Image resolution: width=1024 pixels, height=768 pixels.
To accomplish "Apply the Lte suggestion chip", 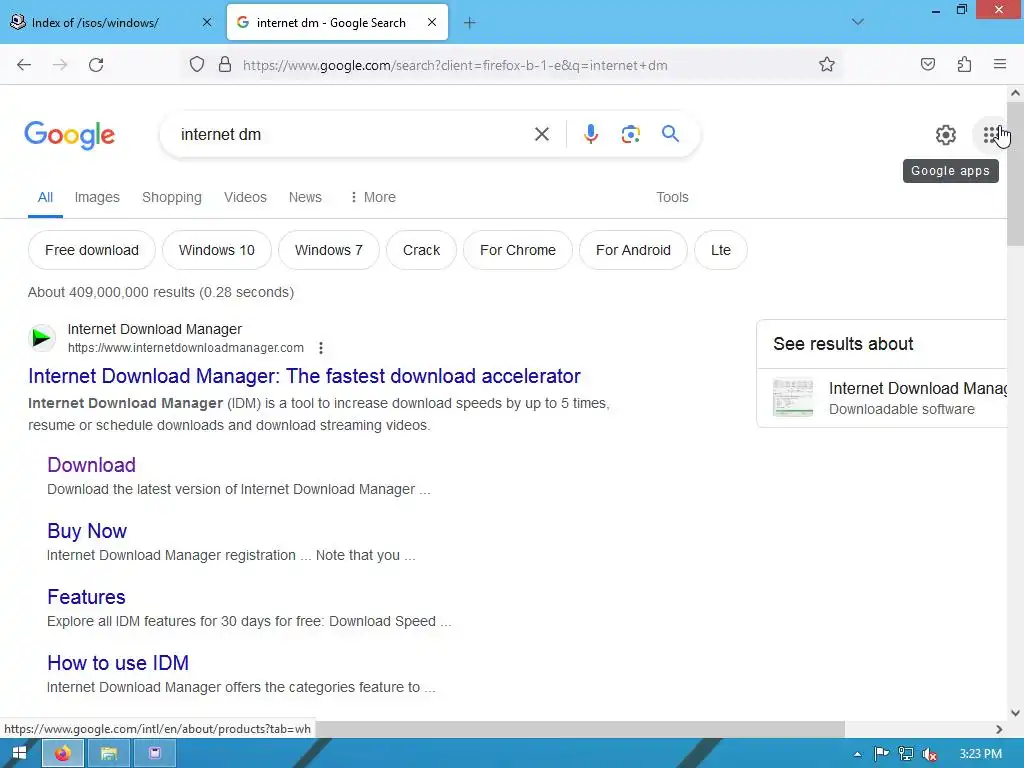I will [x=720, y=250].
